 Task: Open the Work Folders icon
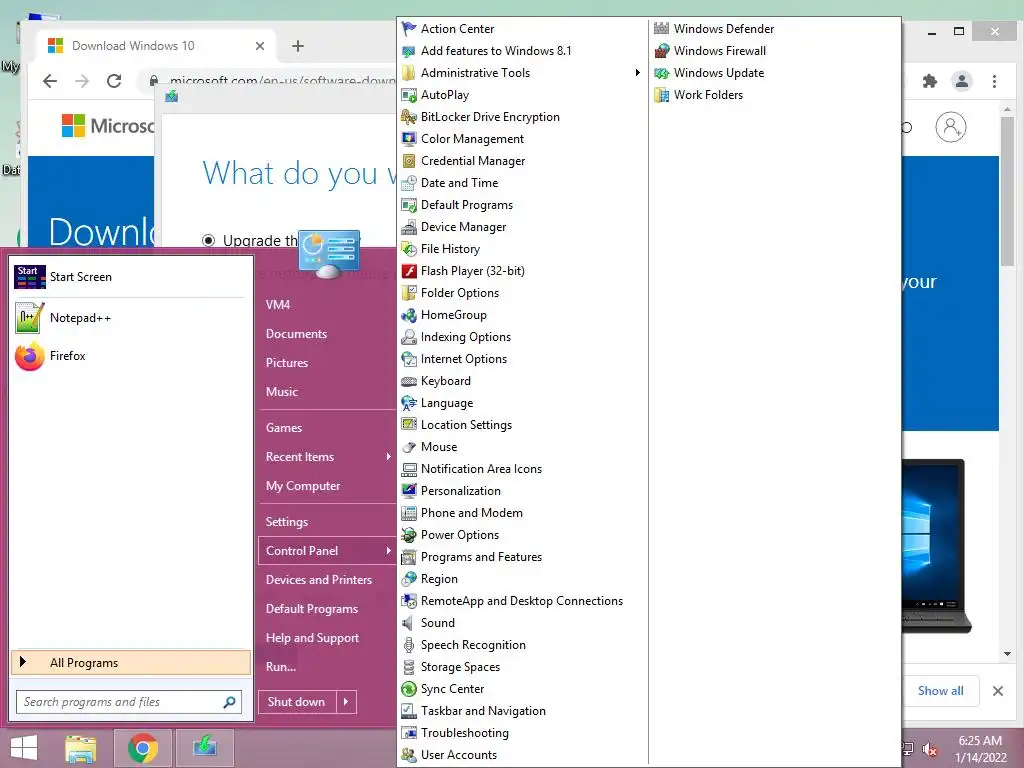pos(662,95)
